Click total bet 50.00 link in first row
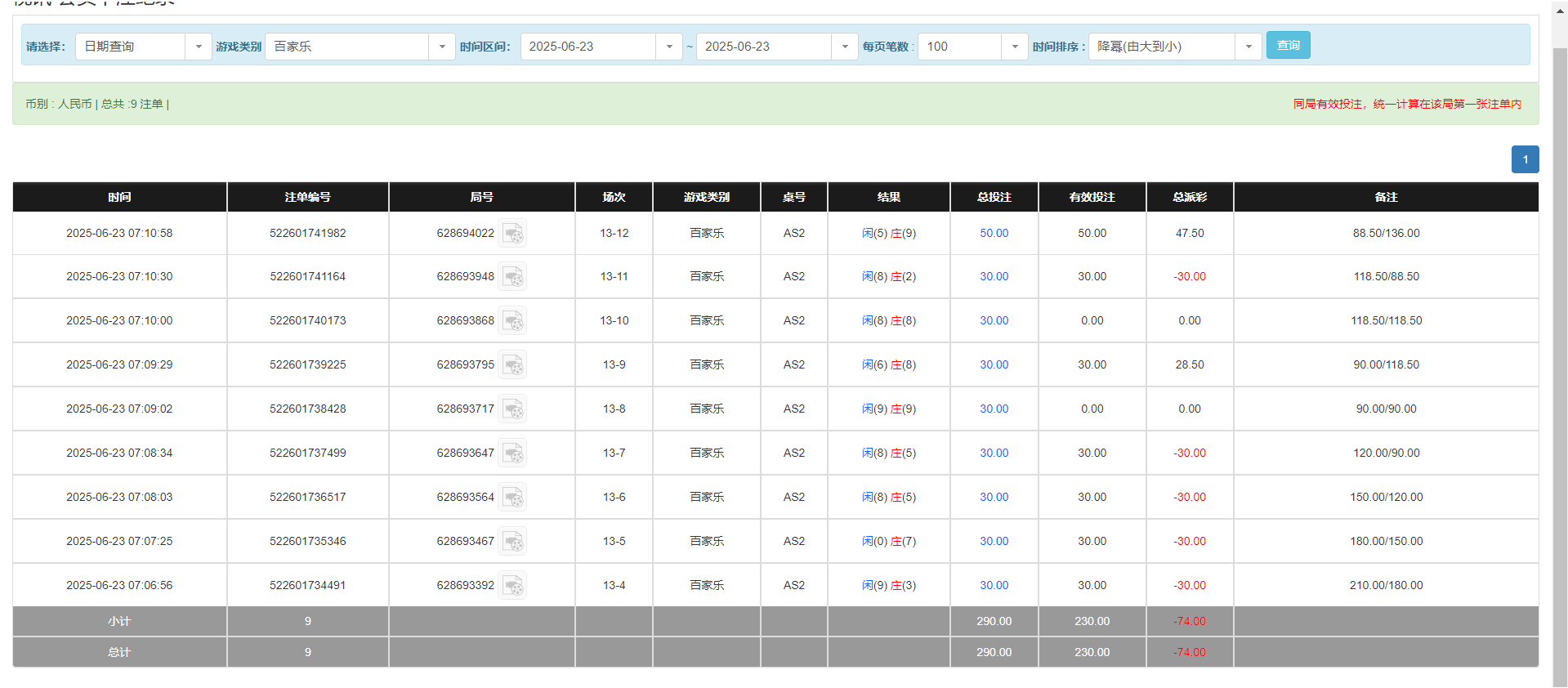The width and height of the screenshot is (1568, 688). tap(994, 234)
